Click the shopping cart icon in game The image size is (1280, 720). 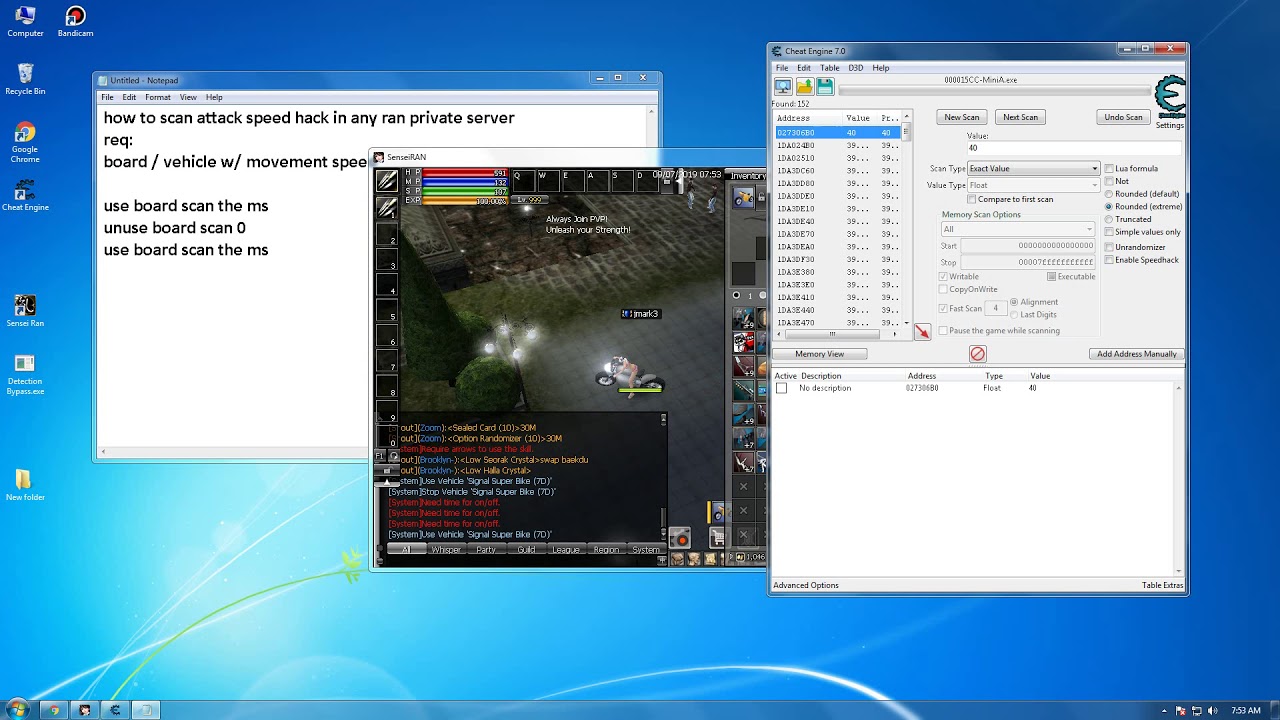coord(717,538)
